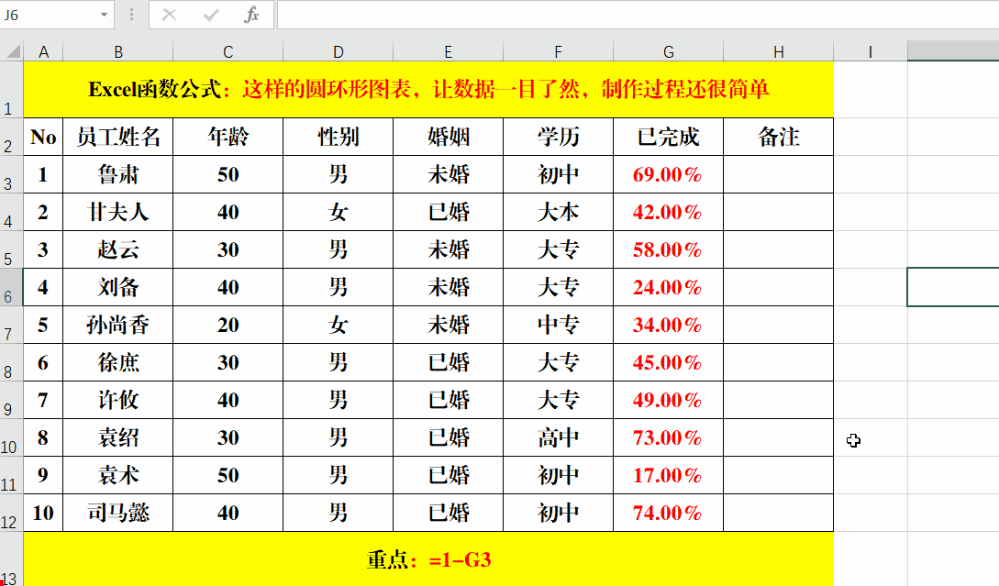Click the 已完成 header cell
Image resolution: width=999 pixels, height=586 pixels.
(668, 137)
